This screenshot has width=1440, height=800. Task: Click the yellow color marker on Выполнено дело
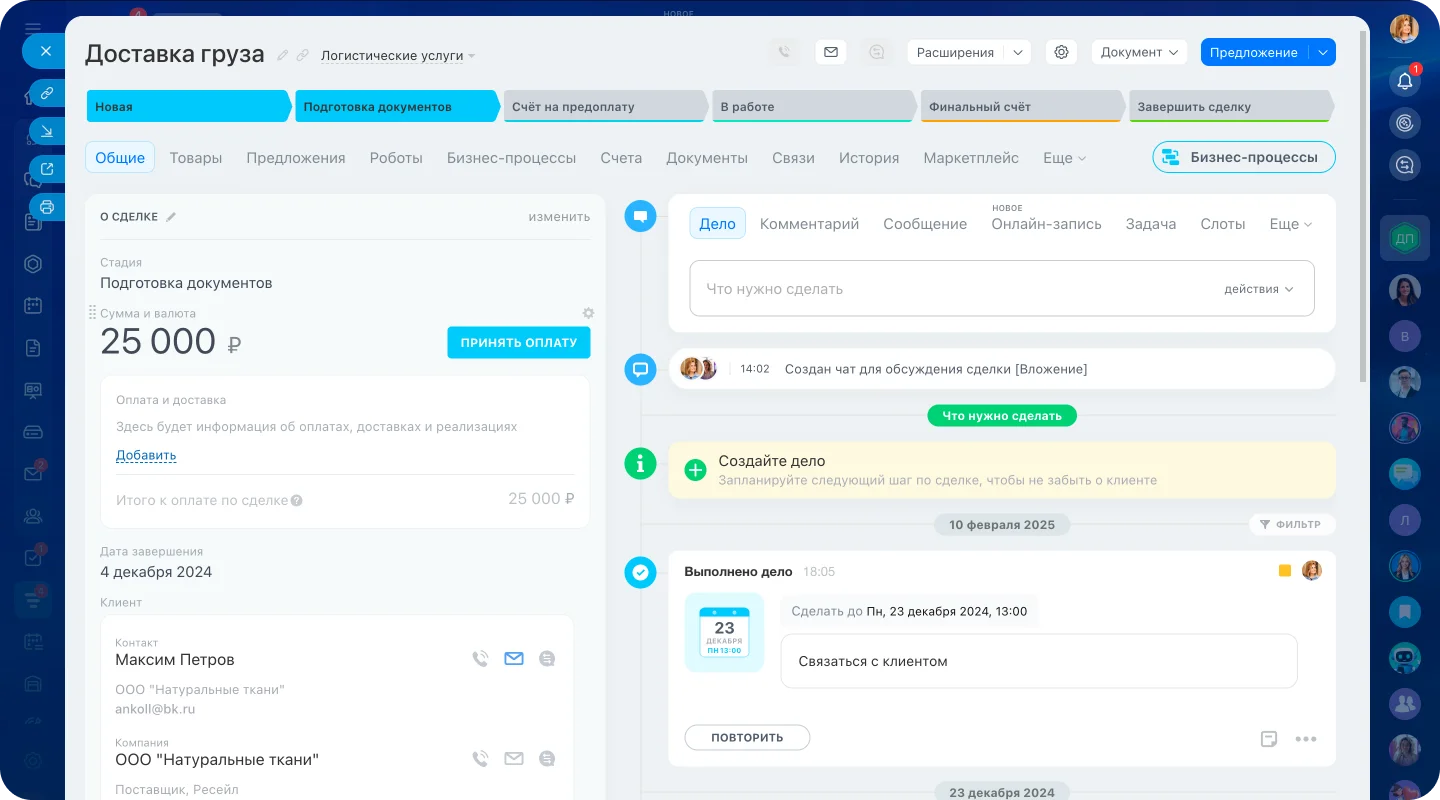point(1284,570)
